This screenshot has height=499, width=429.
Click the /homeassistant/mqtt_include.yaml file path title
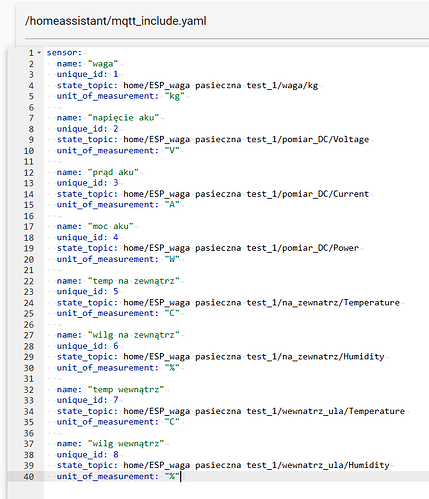click(x=115, y=21)
